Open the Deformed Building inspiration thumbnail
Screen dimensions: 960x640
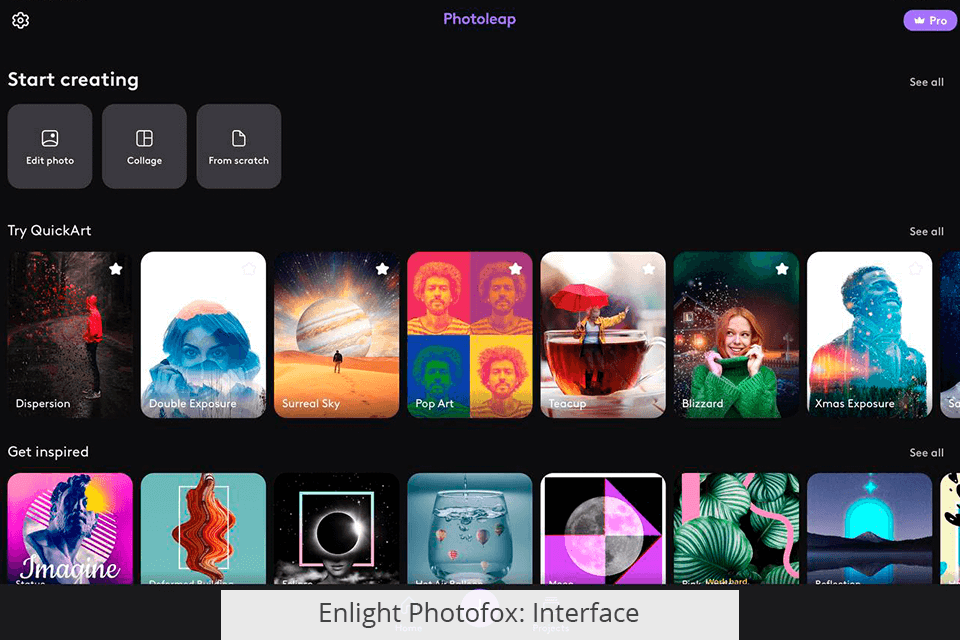203,529
